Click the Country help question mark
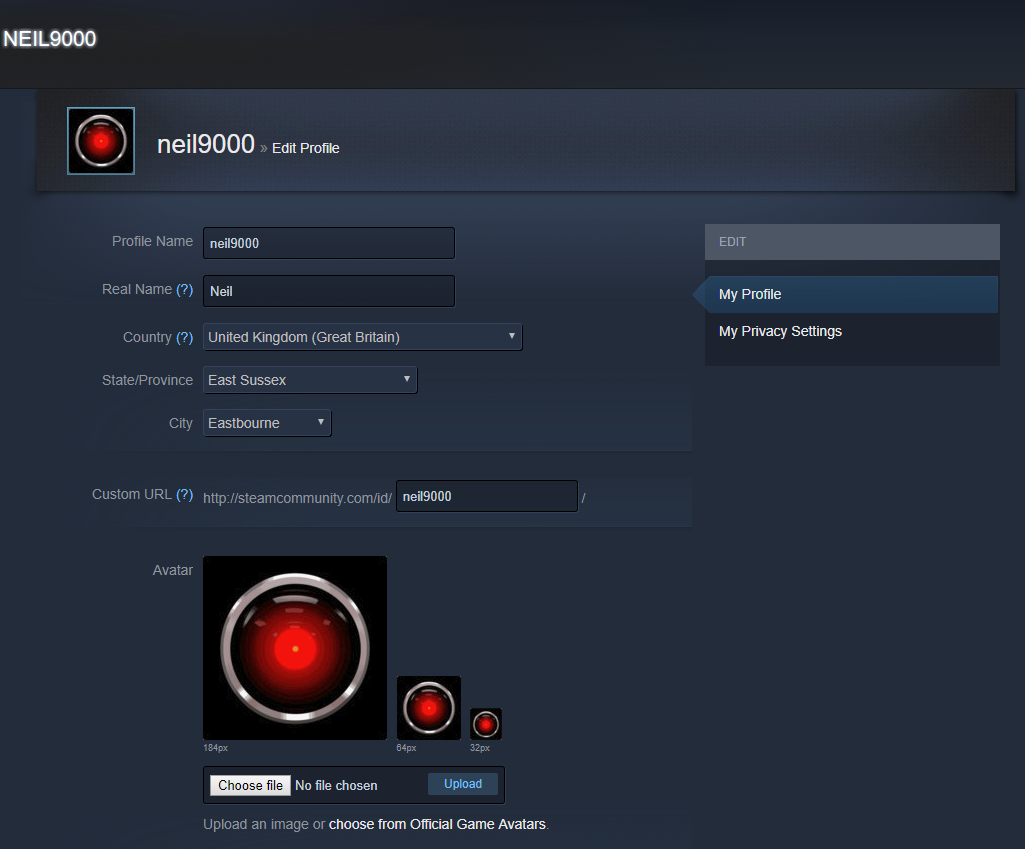The height and width of the screenshot is (849, 1025). (184, 337)
